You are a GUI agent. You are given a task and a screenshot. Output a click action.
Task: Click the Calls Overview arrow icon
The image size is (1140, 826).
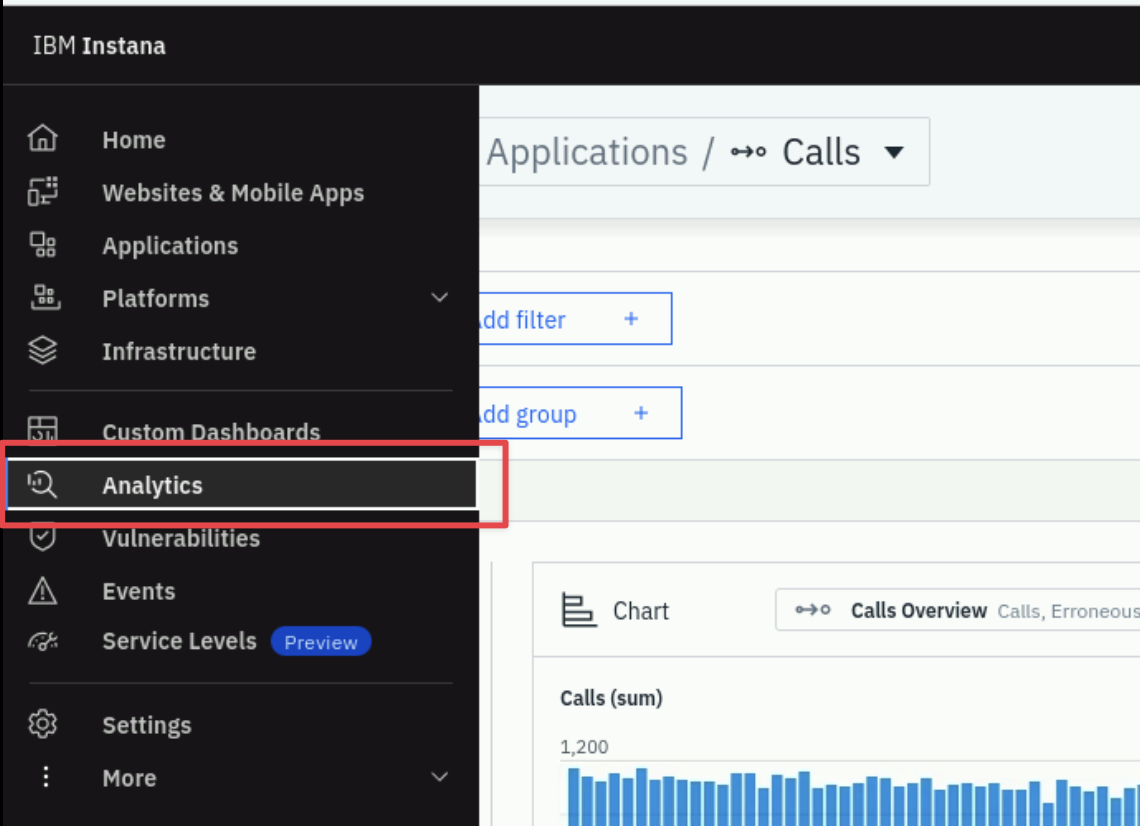click(813, 609)
